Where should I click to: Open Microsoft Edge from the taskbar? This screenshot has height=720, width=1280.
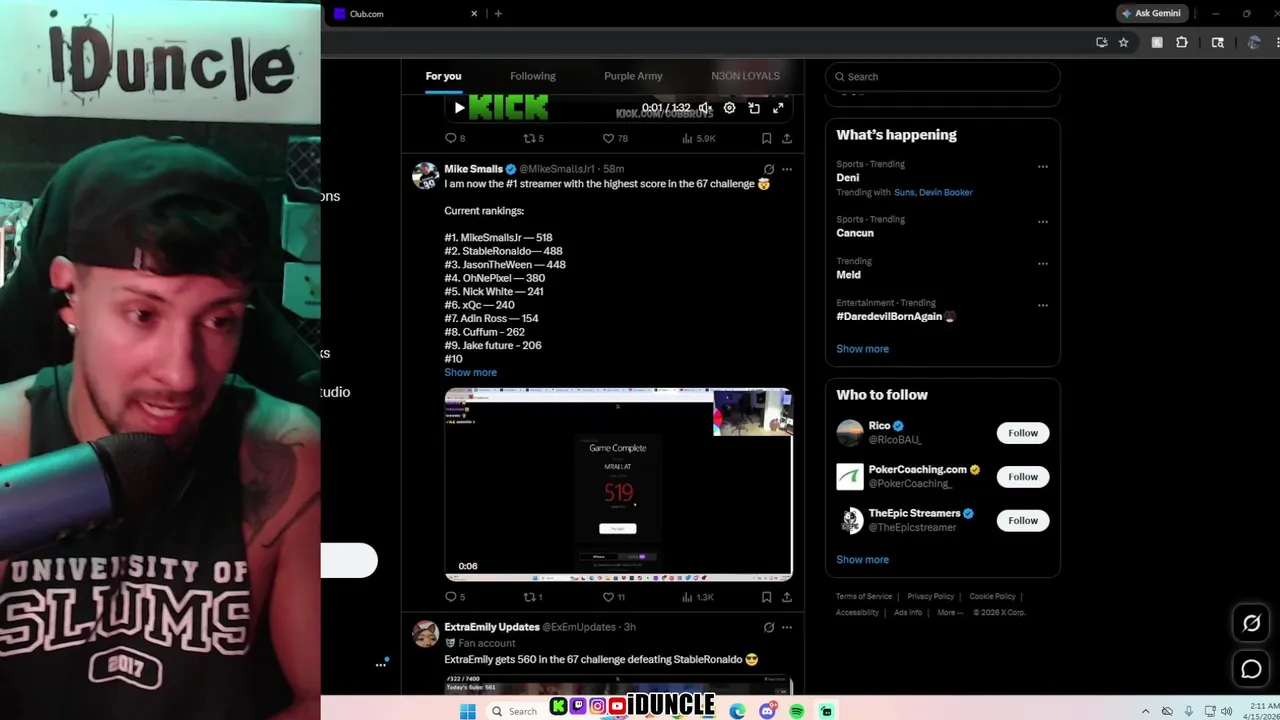tap(737, 711)
